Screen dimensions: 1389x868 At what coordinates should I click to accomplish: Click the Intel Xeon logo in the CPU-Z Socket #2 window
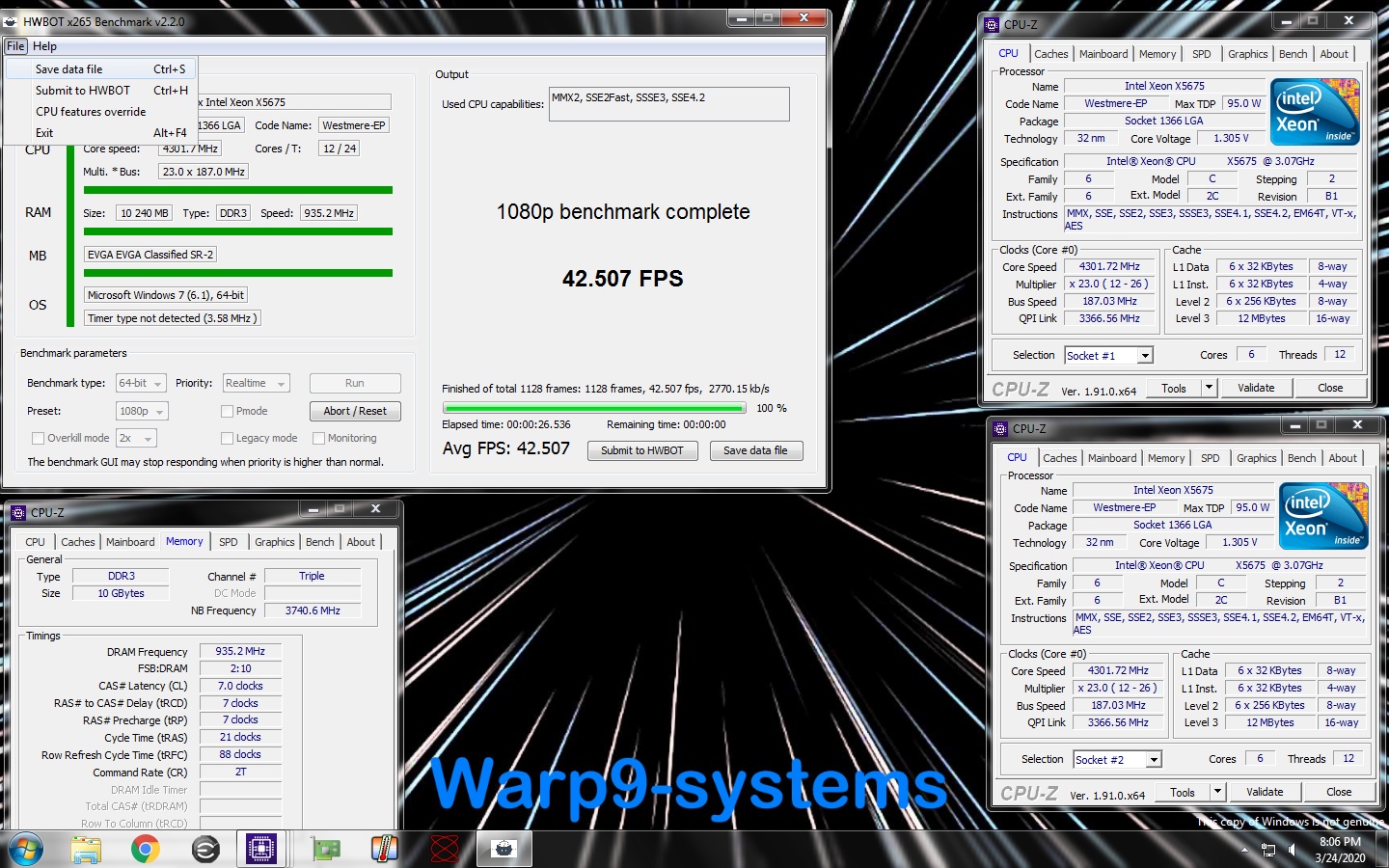(1324, 516)
